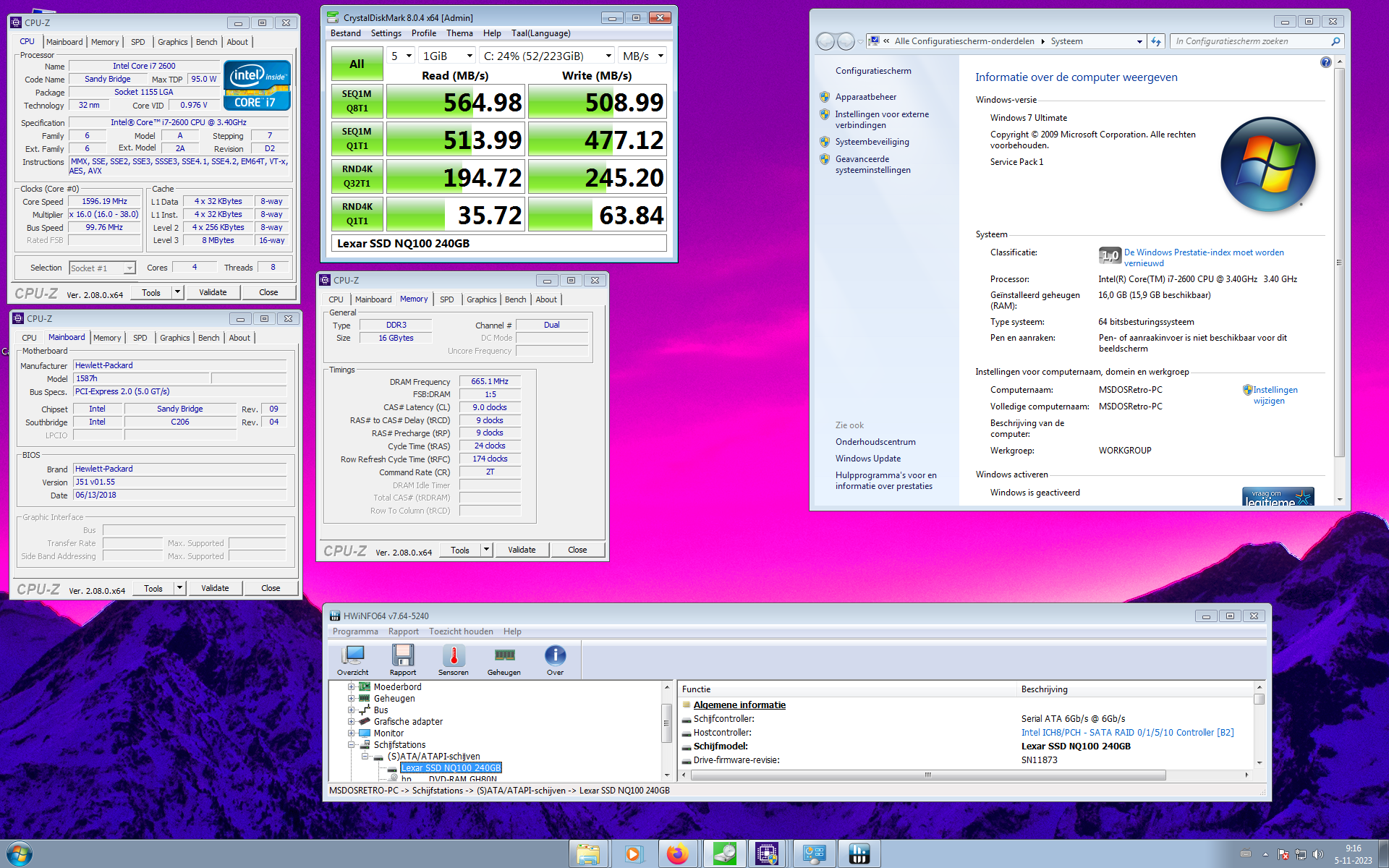Open Firefox from the taskbar
The image size is (1389, 868).
678,854
